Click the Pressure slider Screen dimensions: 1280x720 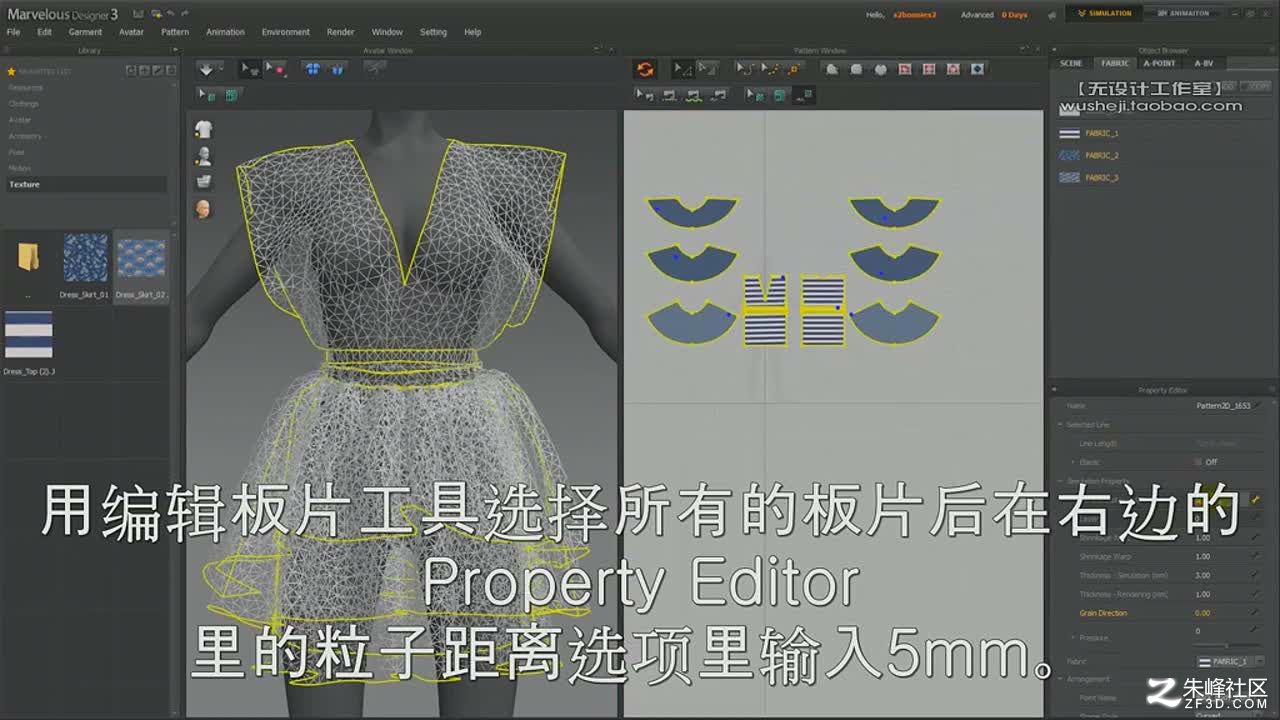1227,646
